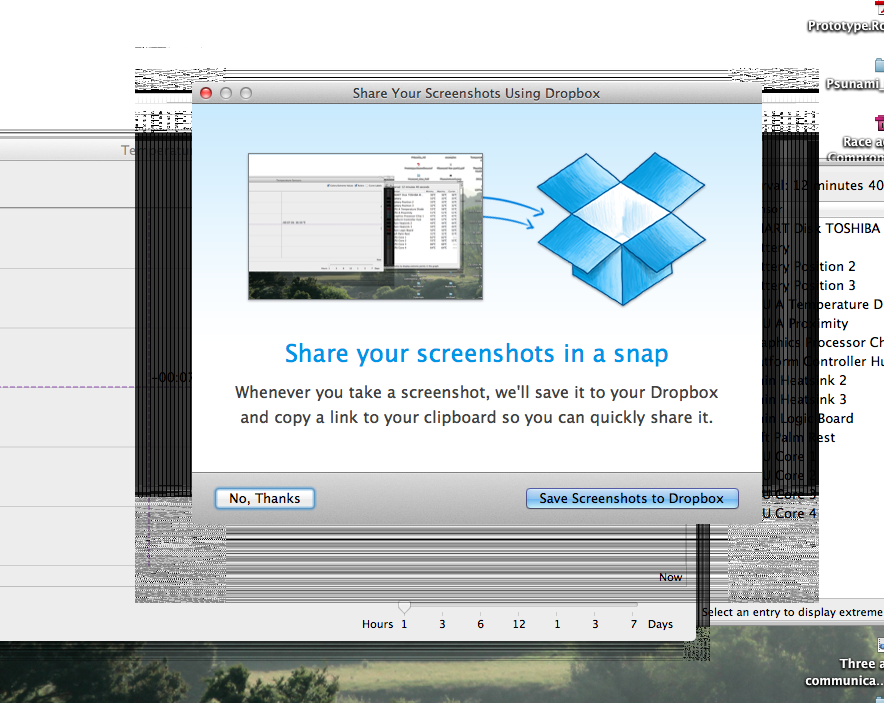This screenshot has width=884, height=703.
Task: Click the Hours label by the slider
Action: (x=377, y=624)
